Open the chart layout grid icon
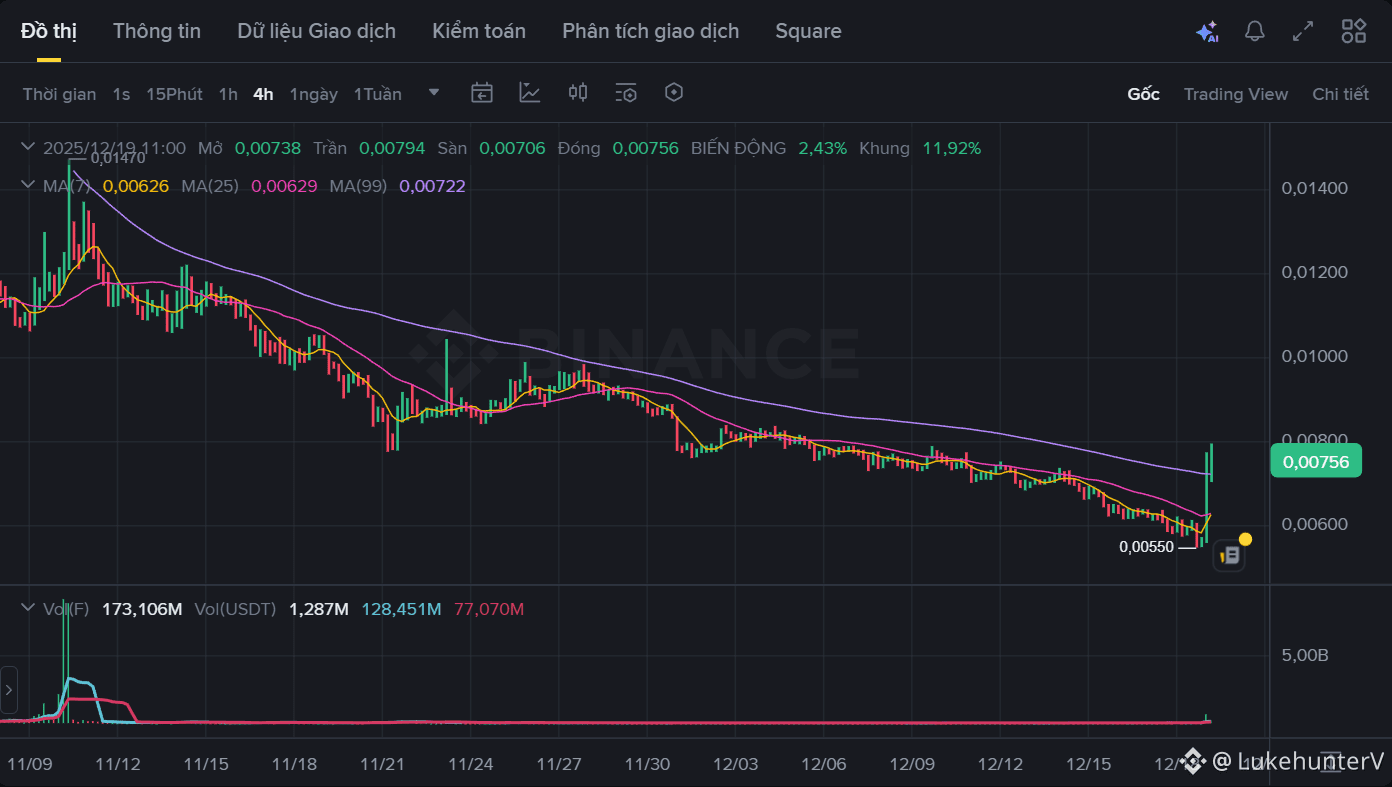Viewport: 1392px width, 787px height. [x=1354, y=31]
